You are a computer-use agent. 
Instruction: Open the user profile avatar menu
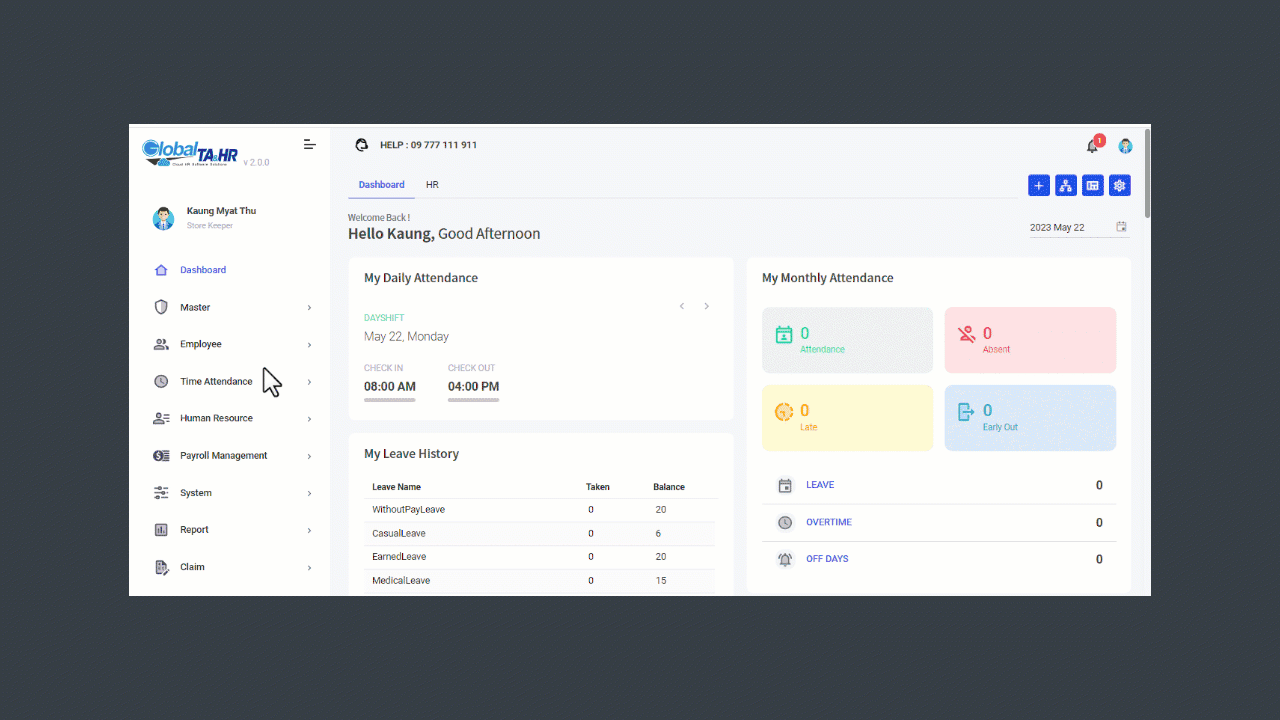coord(1125,146)
